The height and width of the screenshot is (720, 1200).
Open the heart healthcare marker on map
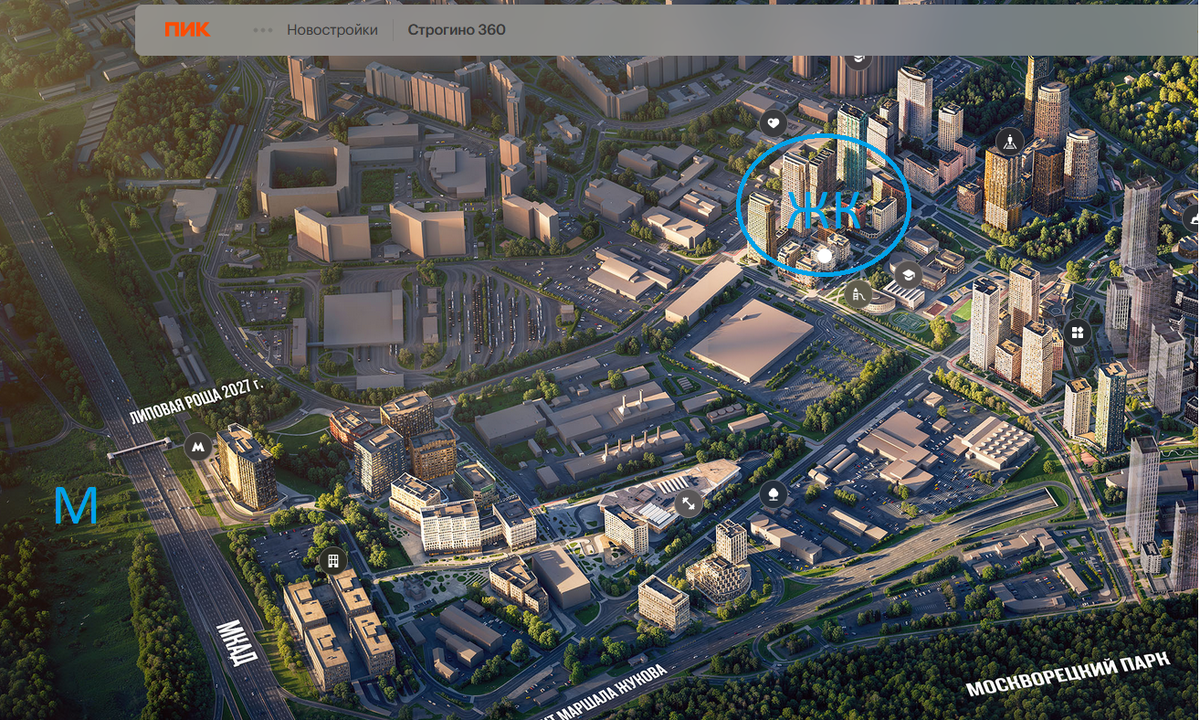(774, 124)
